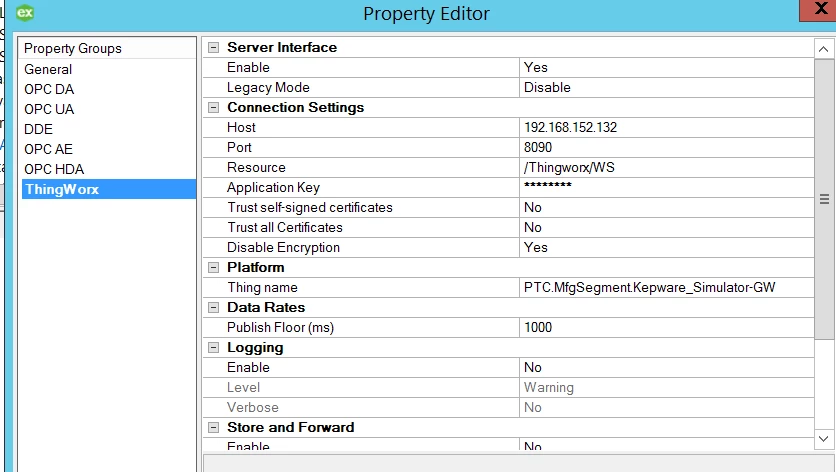This screenshot has width=836, height=472.
Task: Click the disabled Level value Warning
Action: coord(666,388)
